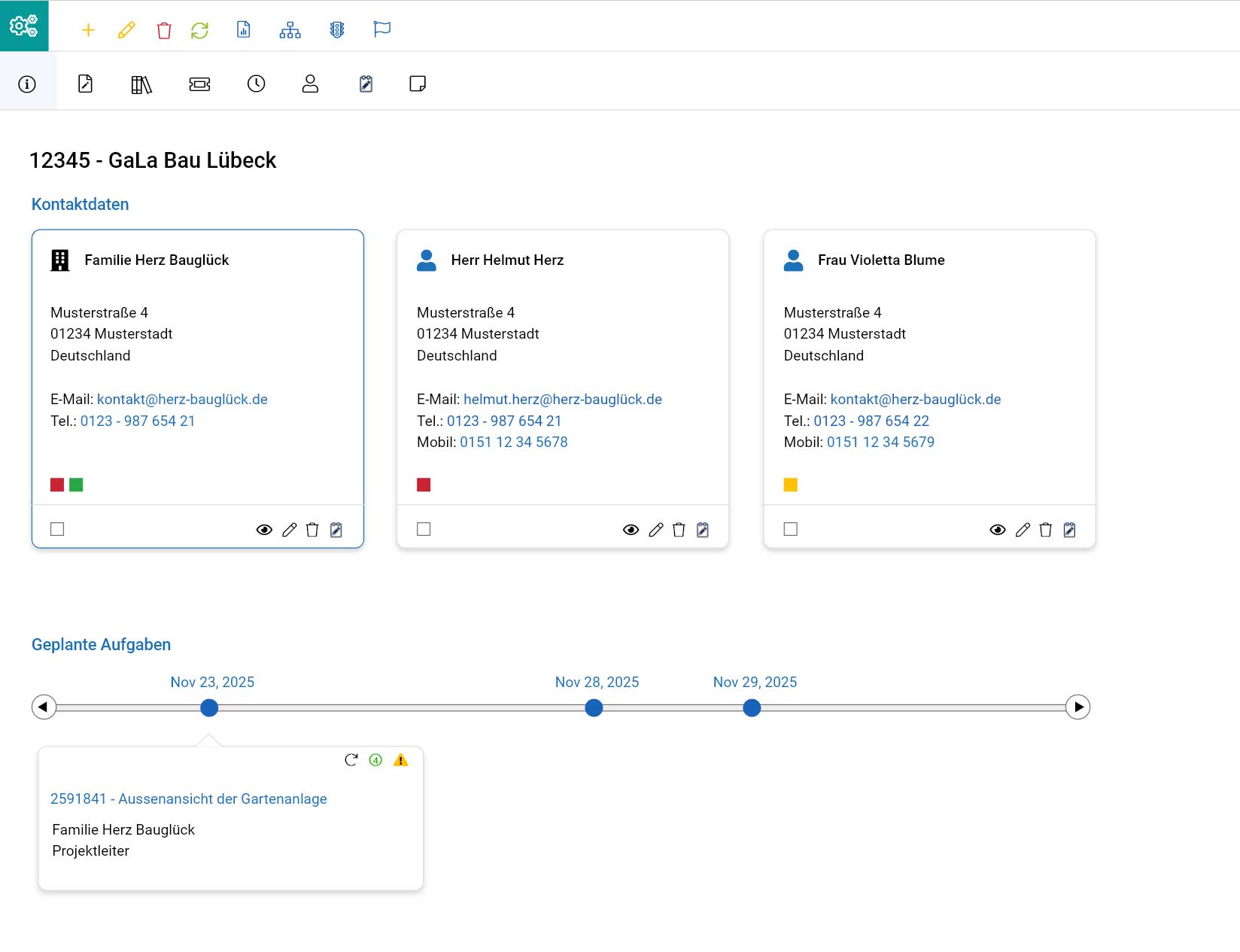Click the yellow plus add icon
The height and width of the screenshot is (952, 1240).
(x=88, y=30)
